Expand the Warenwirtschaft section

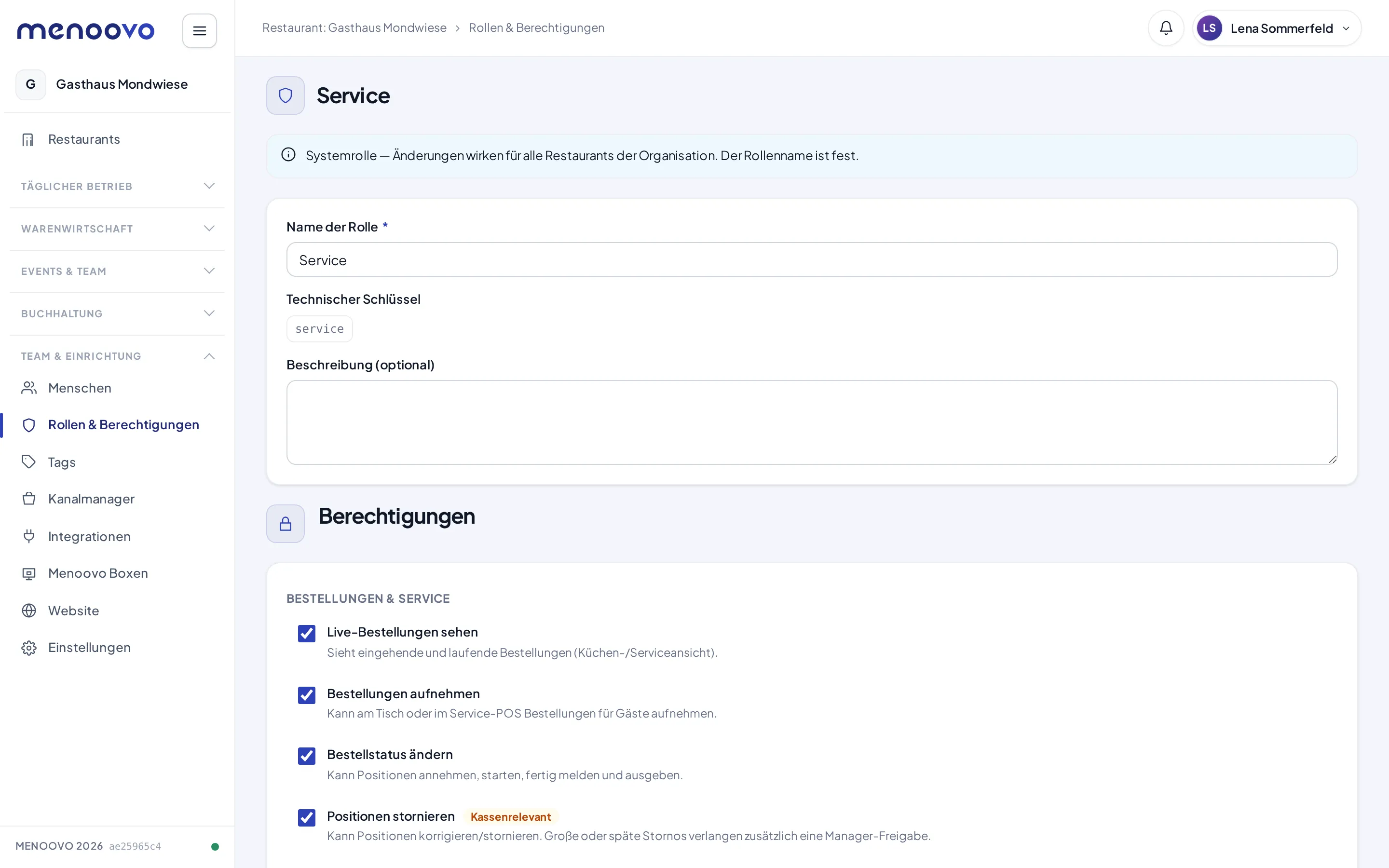click(117, 229)
